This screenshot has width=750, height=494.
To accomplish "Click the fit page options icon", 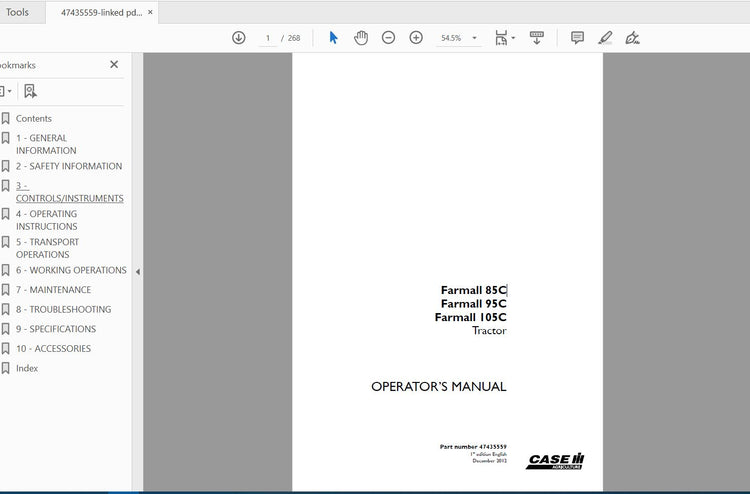I will coord(501,38).
